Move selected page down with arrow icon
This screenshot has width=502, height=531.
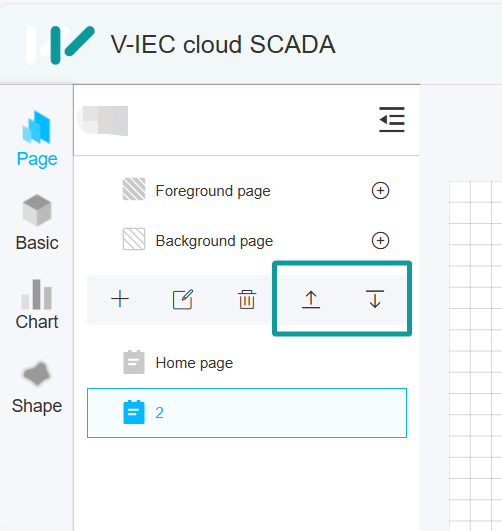tap(375, 299)
